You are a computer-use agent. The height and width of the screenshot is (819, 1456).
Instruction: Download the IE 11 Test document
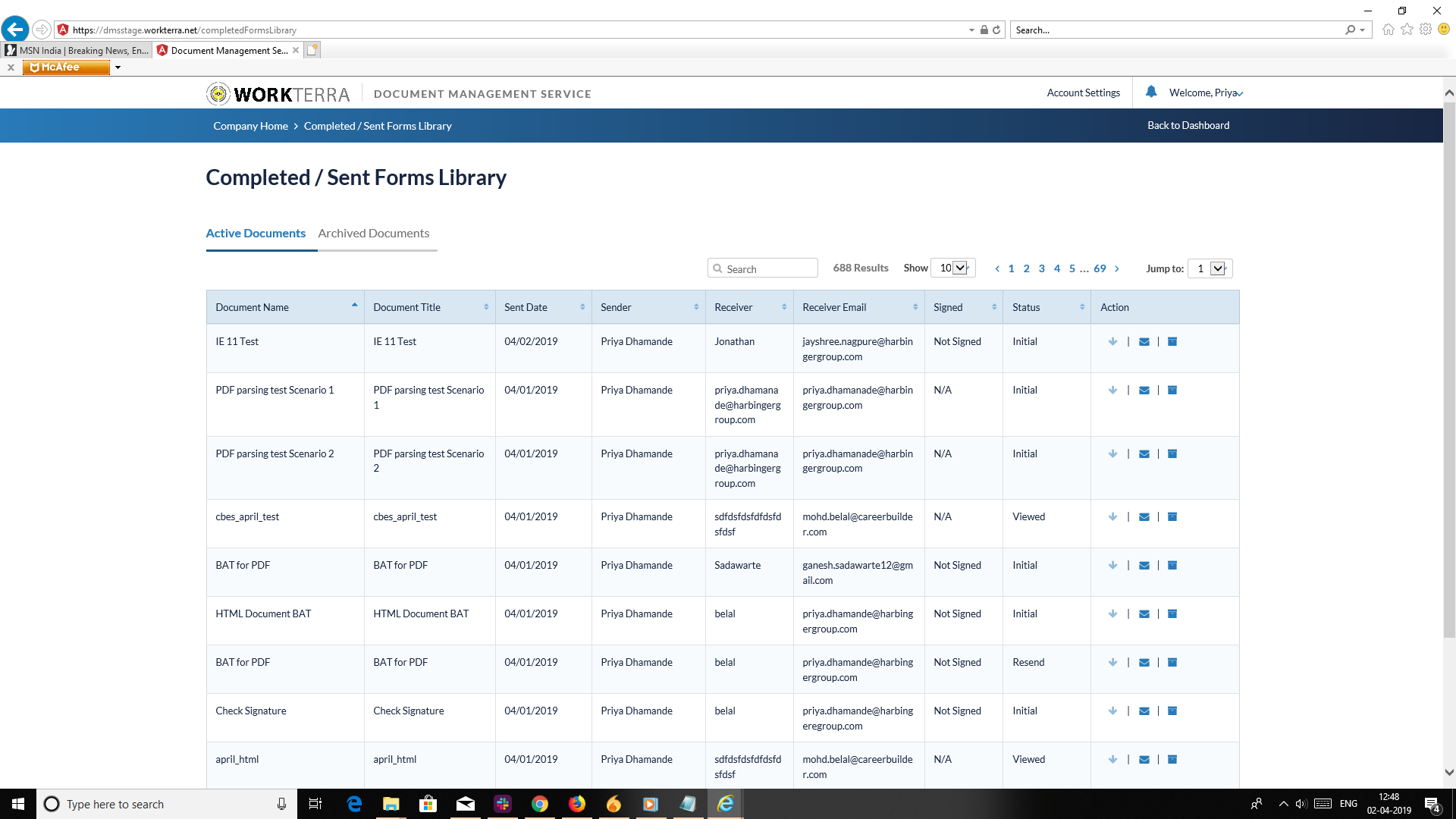click(x=1112, y=342)
